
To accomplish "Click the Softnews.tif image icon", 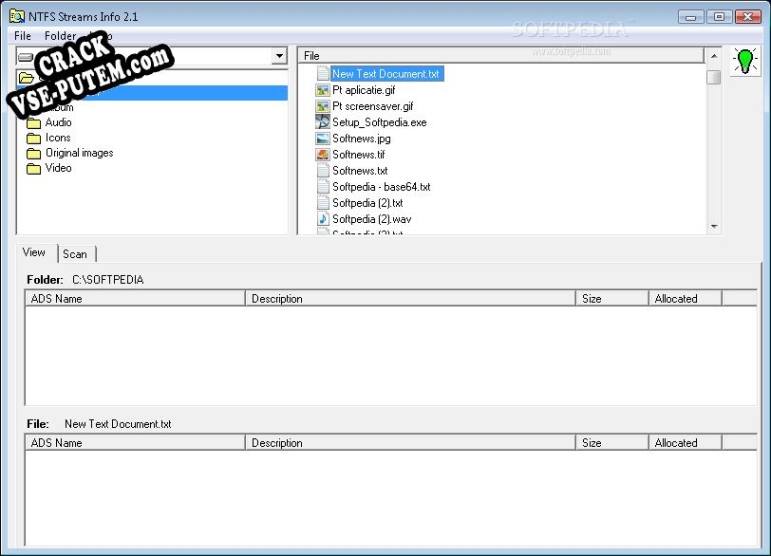I will pyautogui.click(x=323, y=155).
